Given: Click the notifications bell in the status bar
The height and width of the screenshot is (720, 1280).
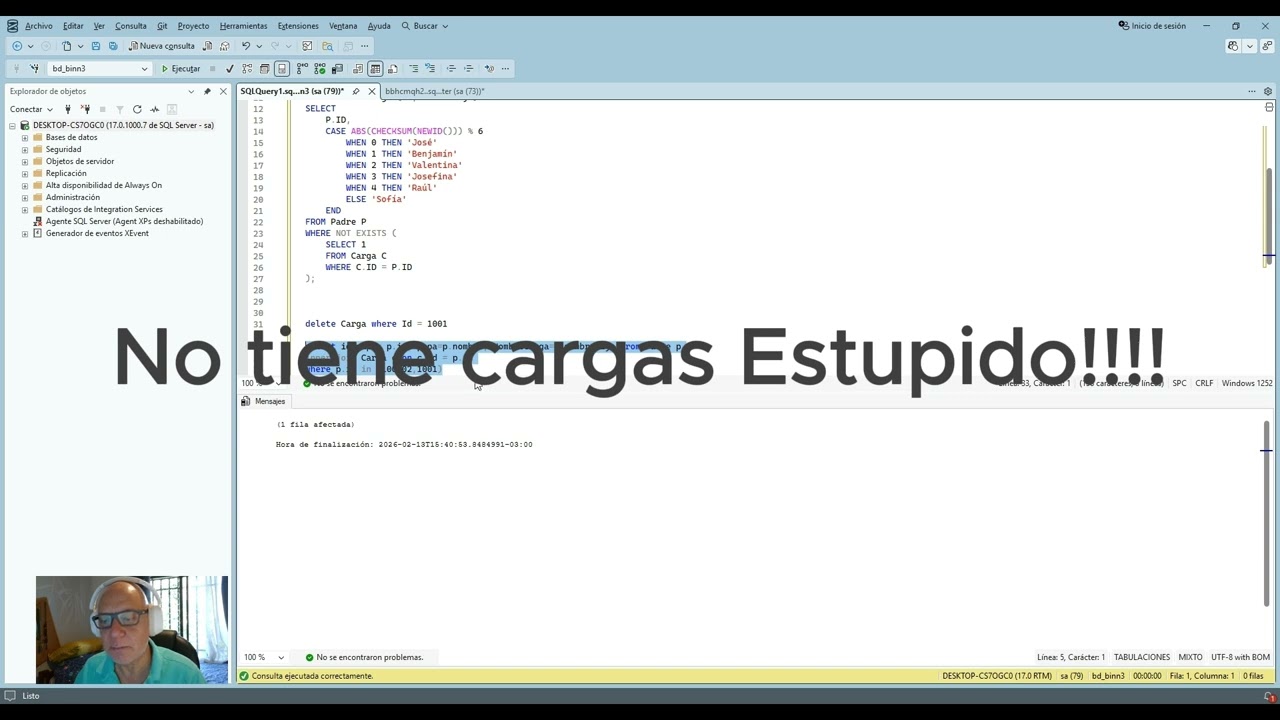Looking at the screenshot, I should pos(1268,696).
